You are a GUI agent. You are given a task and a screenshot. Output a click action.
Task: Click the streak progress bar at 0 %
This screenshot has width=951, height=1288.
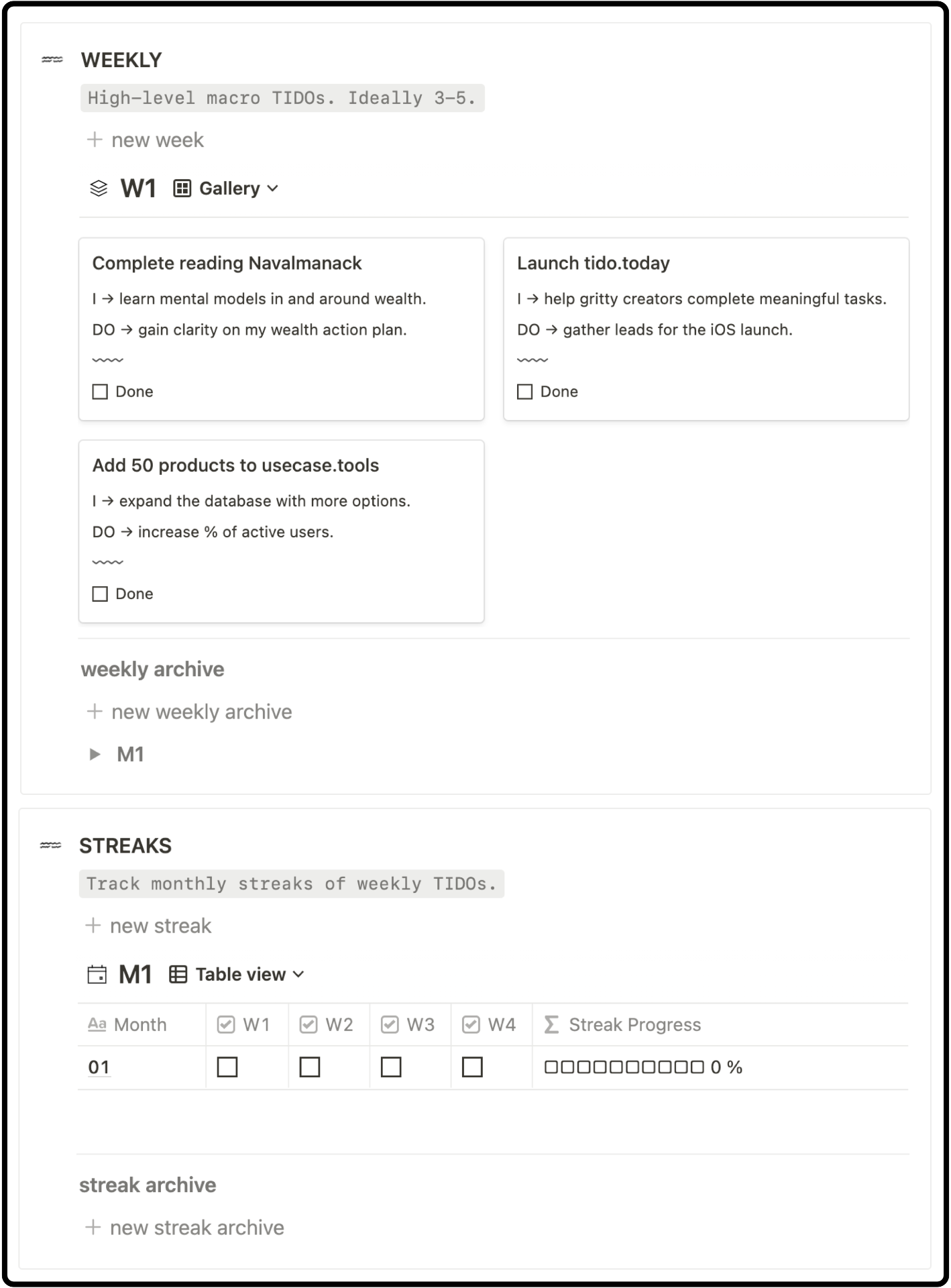coord(642,1067)
